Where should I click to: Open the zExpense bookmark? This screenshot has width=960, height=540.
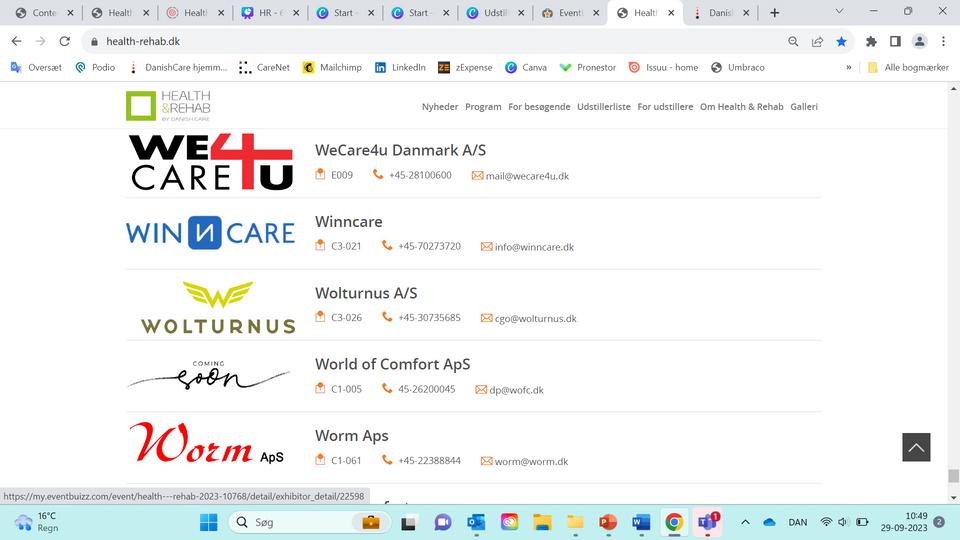point(465,67)
